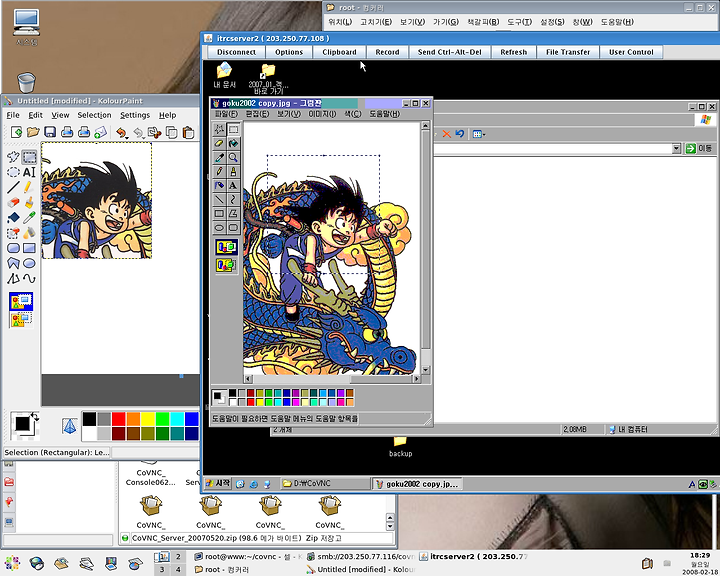This screenshot has height=576, width=720.
Task: Pick the KolourPaint color picker tool
Action: (x=29, y=218)
